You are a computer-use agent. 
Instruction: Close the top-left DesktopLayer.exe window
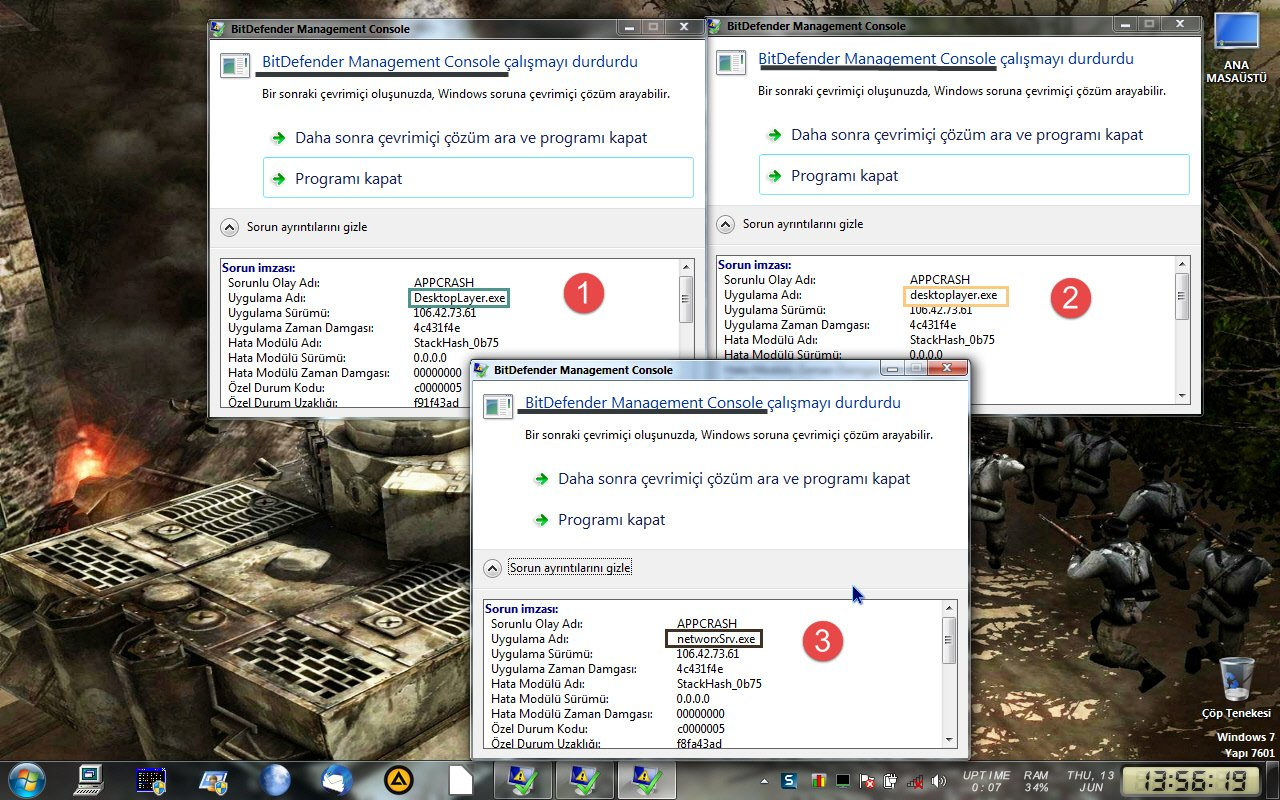point(683,27)
